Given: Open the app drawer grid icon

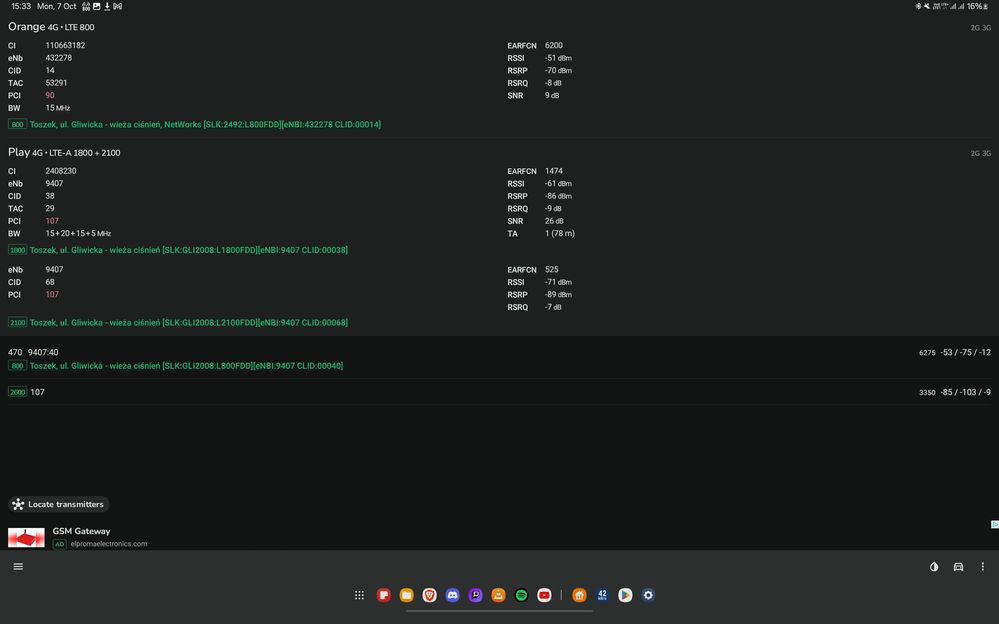Looking at the screenshot, I should click(x=359, y=595).
